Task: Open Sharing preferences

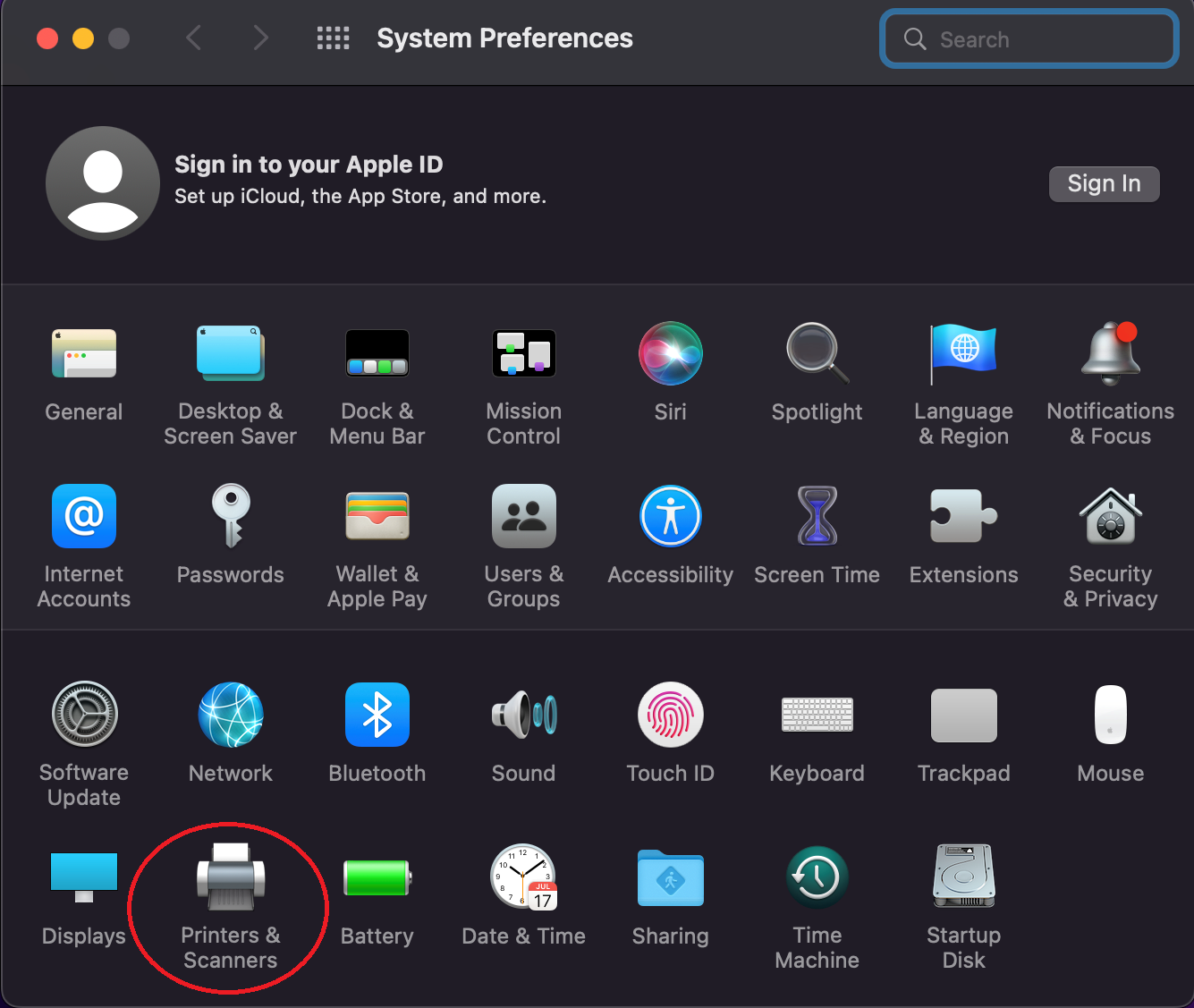Action: click(x=671, y=877)
